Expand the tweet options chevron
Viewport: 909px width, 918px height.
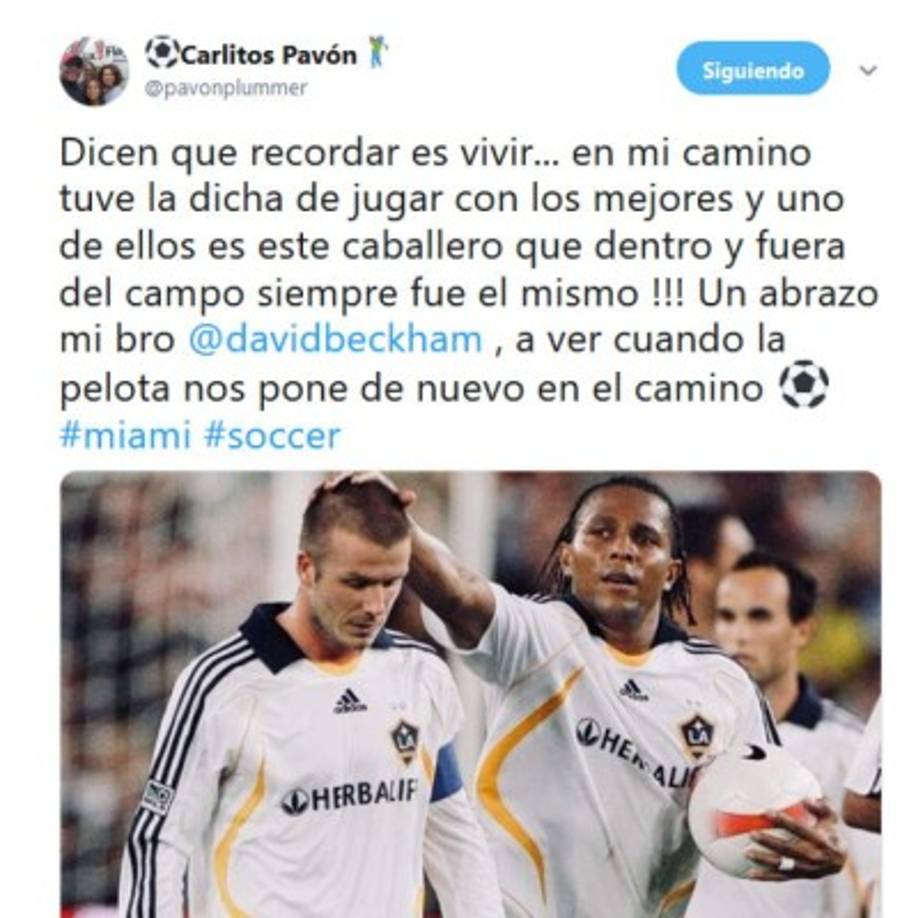click(x=867, y=70)
